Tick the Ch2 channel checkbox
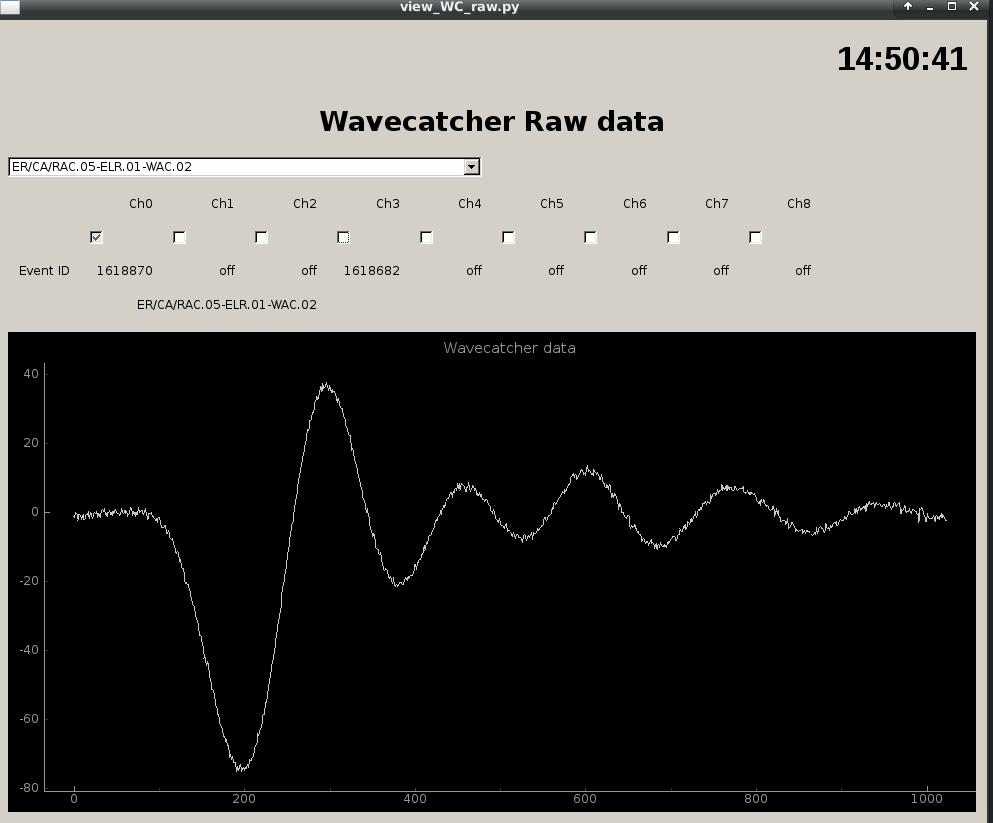Screen dimensions: 993x823 [x=261, y=237]
